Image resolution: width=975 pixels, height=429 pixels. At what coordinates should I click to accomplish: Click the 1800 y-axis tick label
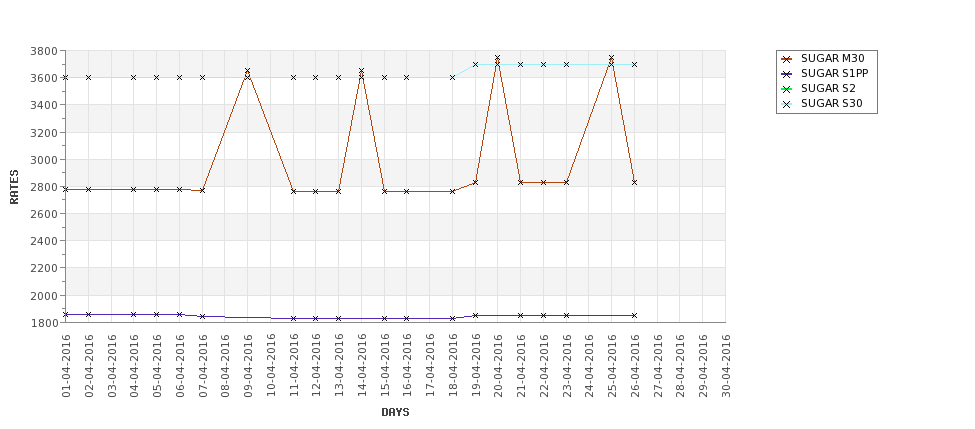tap(44, 323)
